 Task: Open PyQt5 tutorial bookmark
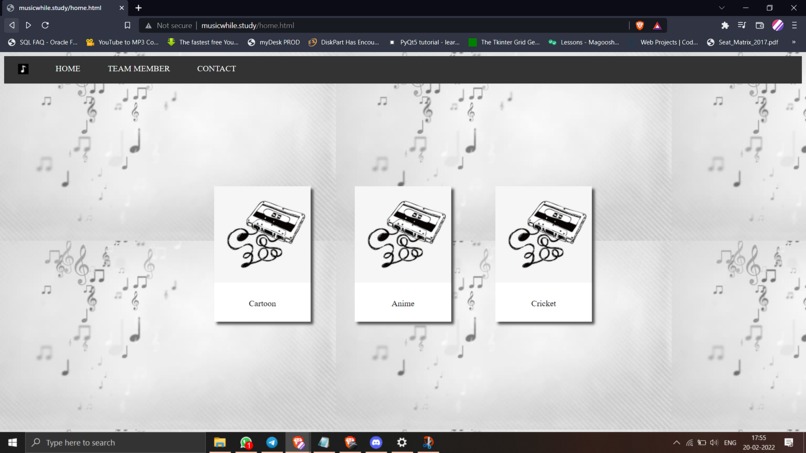(424, 42)
